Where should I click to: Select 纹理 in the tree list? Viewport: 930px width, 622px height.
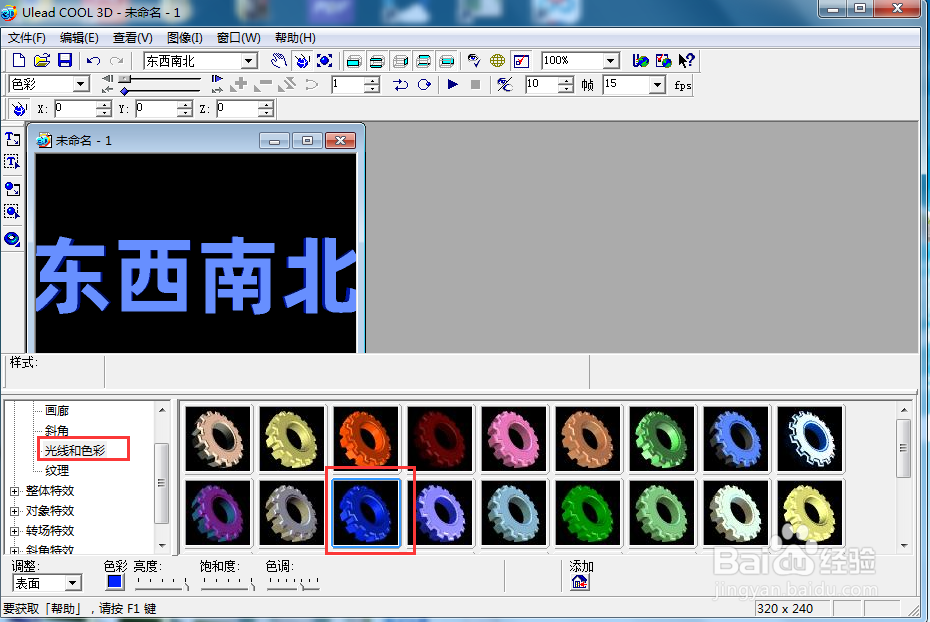click(57, 471)
